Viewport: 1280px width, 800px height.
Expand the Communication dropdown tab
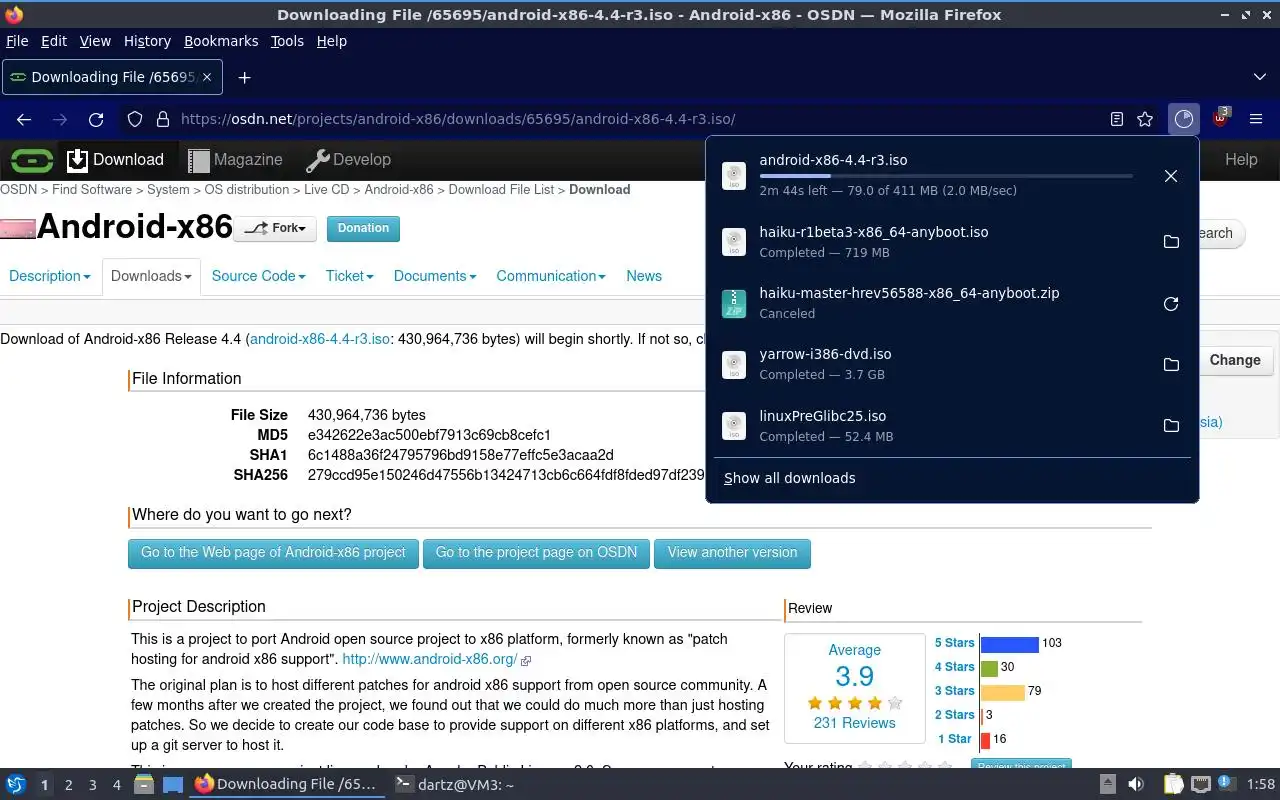(550, 276)
